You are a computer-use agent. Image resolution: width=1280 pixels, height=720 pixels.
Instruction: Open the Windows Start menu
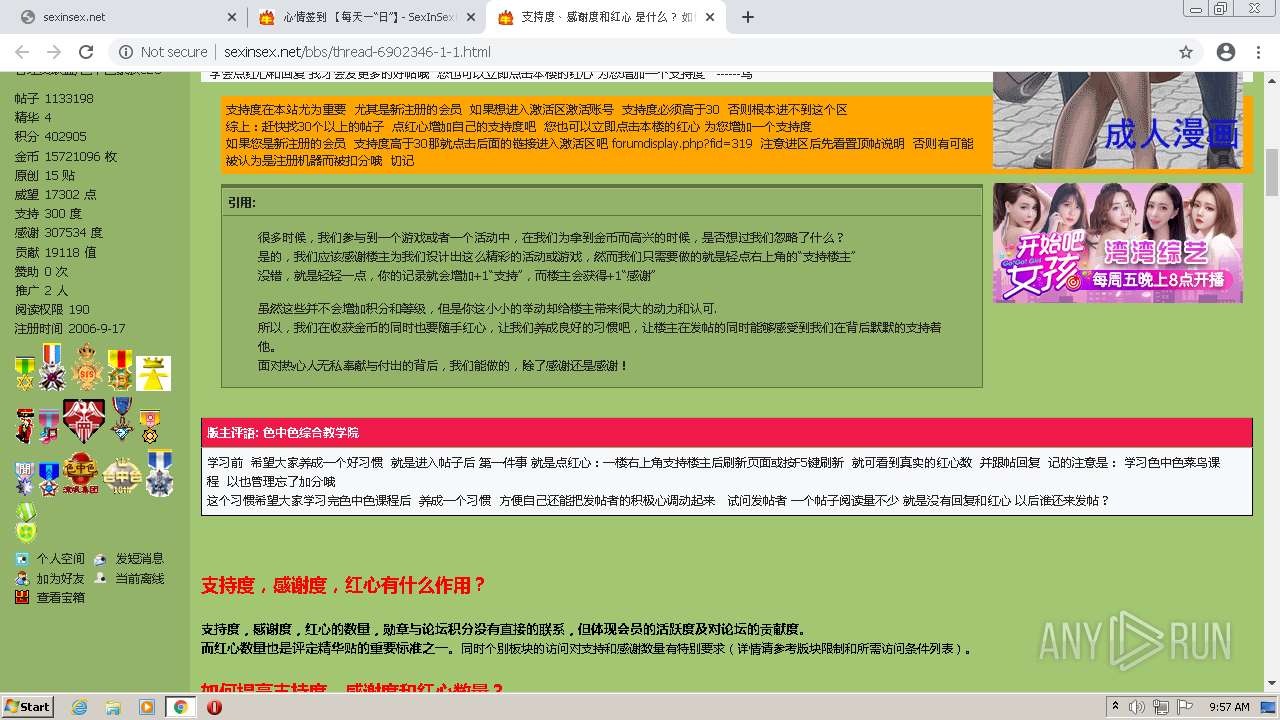click(x=27, y=706)
